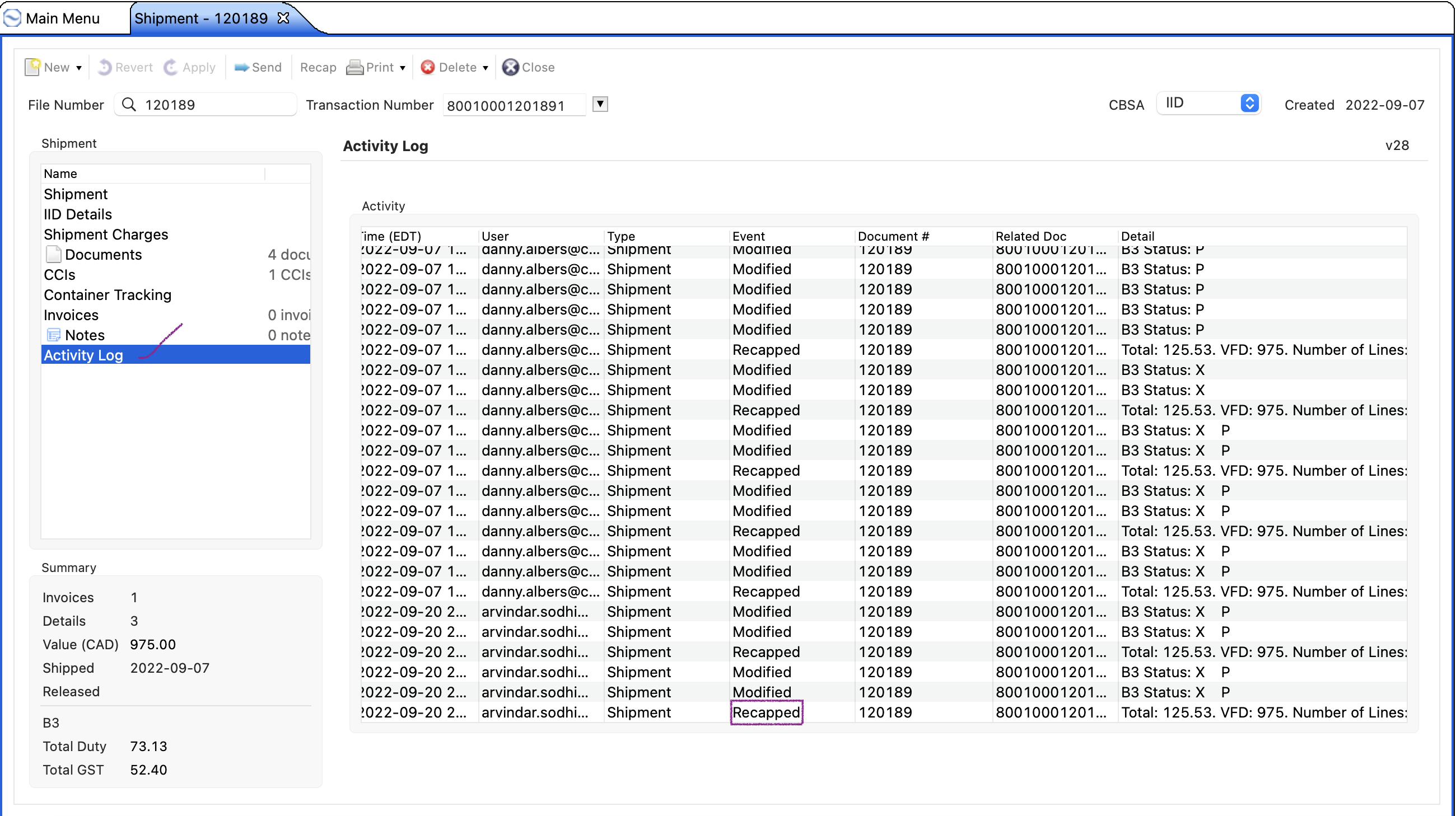Click the Apply icon in toolbar

point(171,67)
